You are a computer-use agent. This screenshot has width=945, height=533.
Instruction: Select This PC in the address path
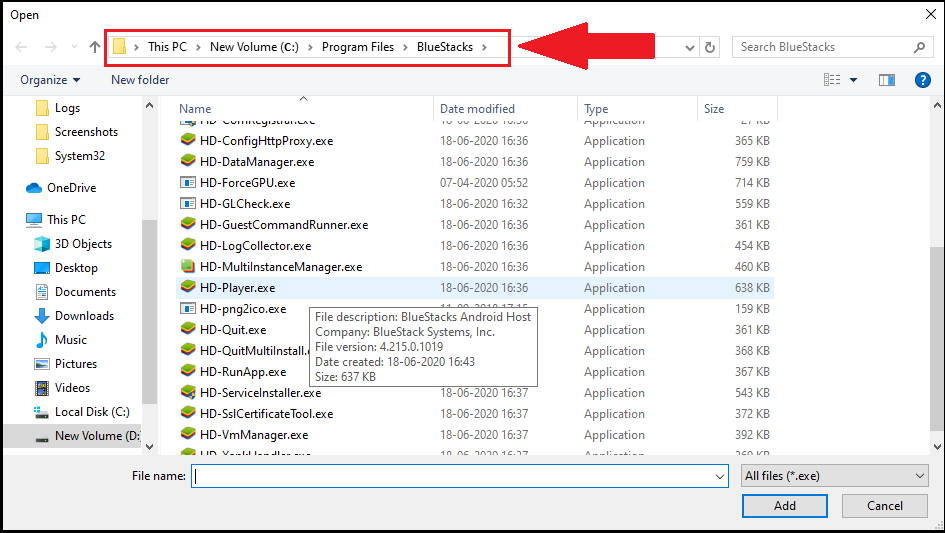click(168, 47)
